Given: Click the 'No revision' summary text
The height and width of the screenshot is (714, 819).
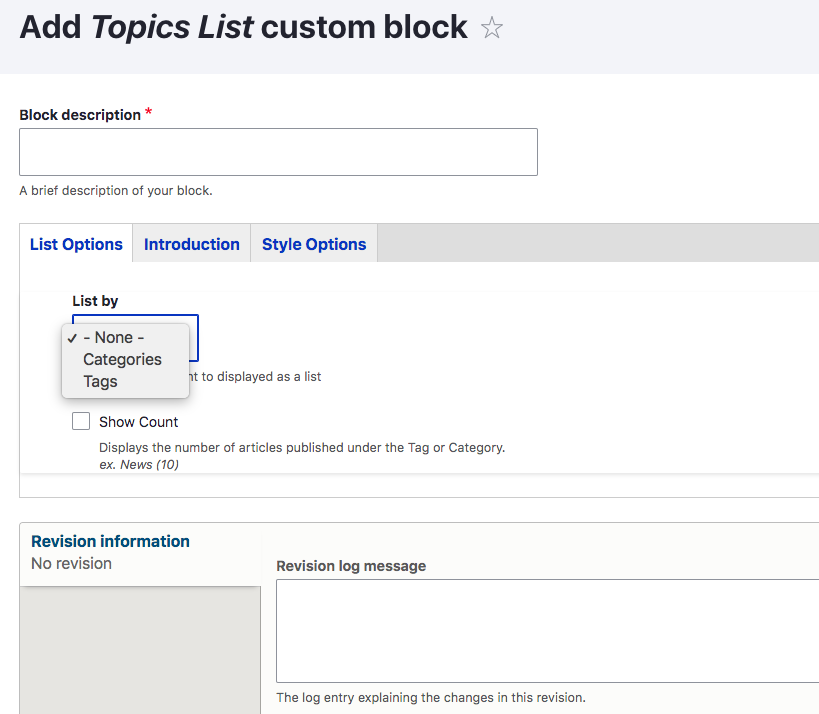Looking at the screenshot, I should tap(71, 564).
